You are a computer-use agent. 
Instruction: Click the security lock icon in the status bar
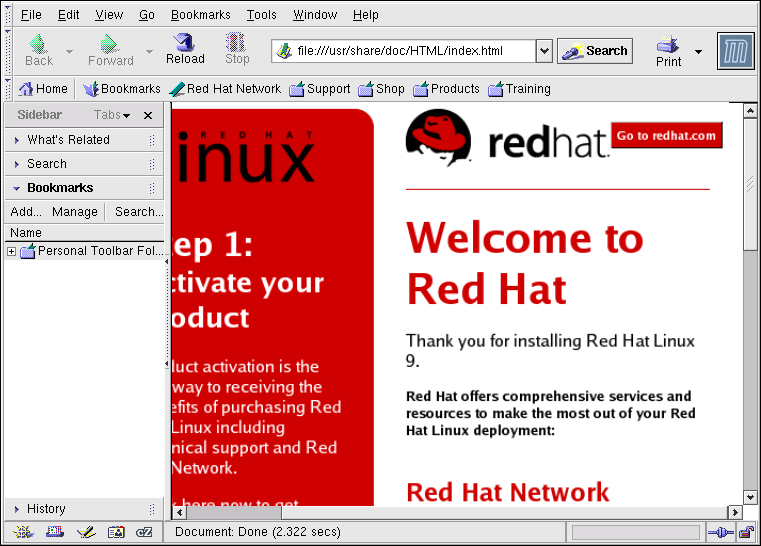(x=745, y=532)
